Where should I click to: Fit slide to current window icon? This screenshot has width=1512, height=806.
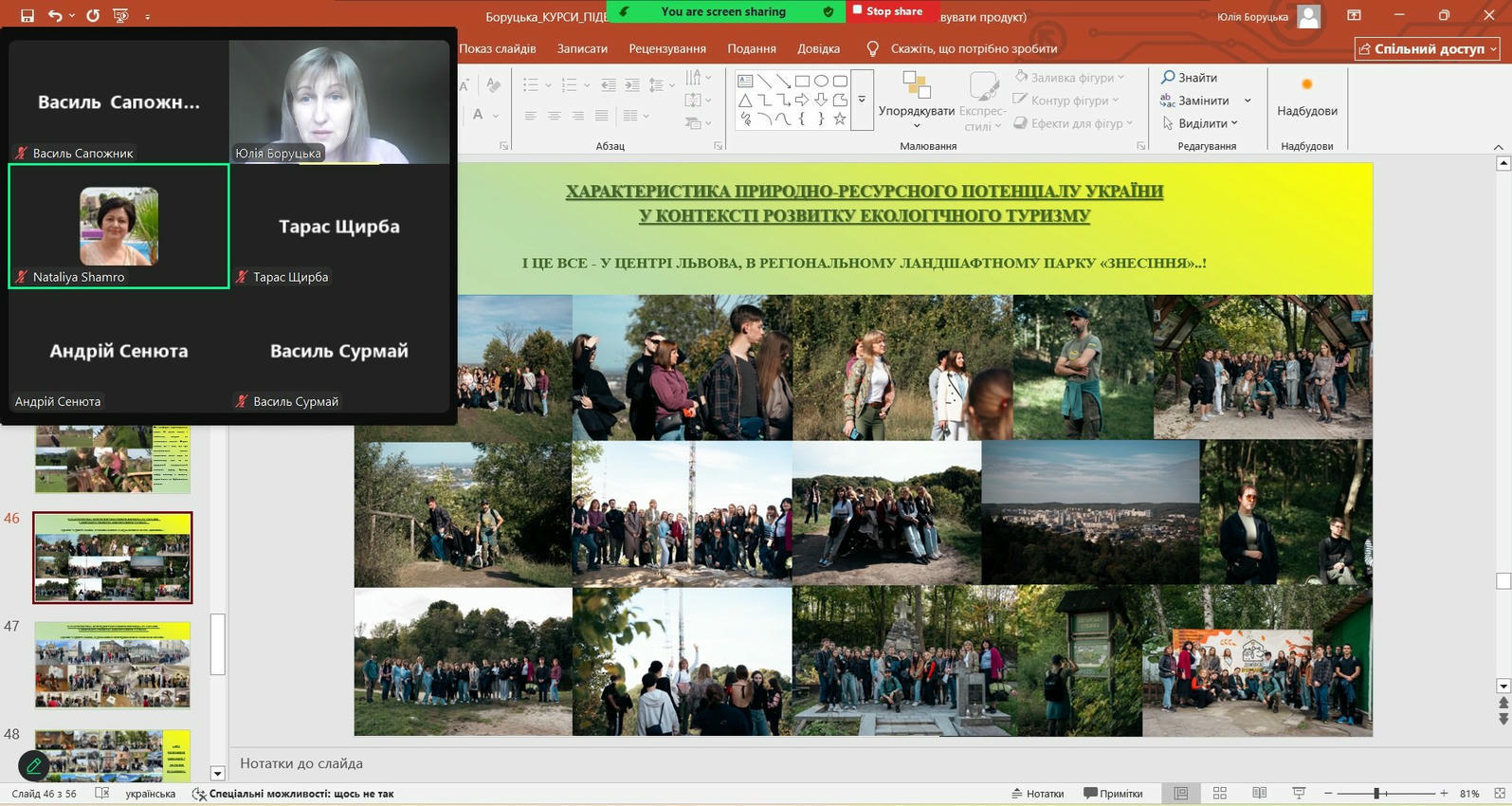[x=1499, y=793]
